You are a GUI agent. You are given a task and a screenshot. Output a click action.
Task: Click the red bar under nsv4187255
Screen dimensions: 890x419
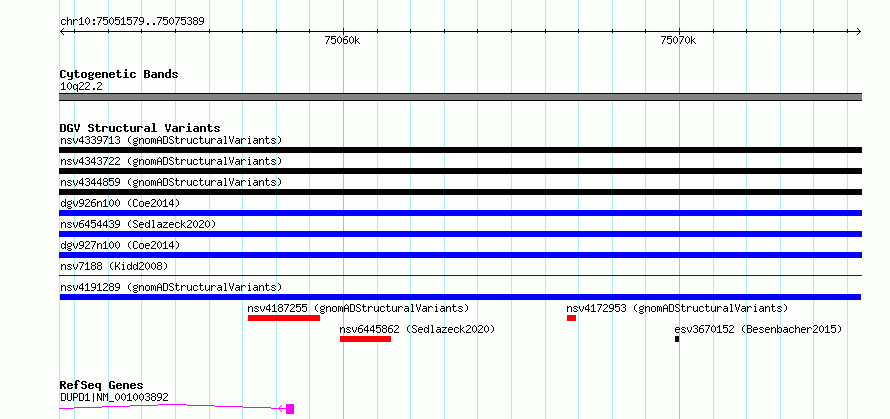click(284, 318)
